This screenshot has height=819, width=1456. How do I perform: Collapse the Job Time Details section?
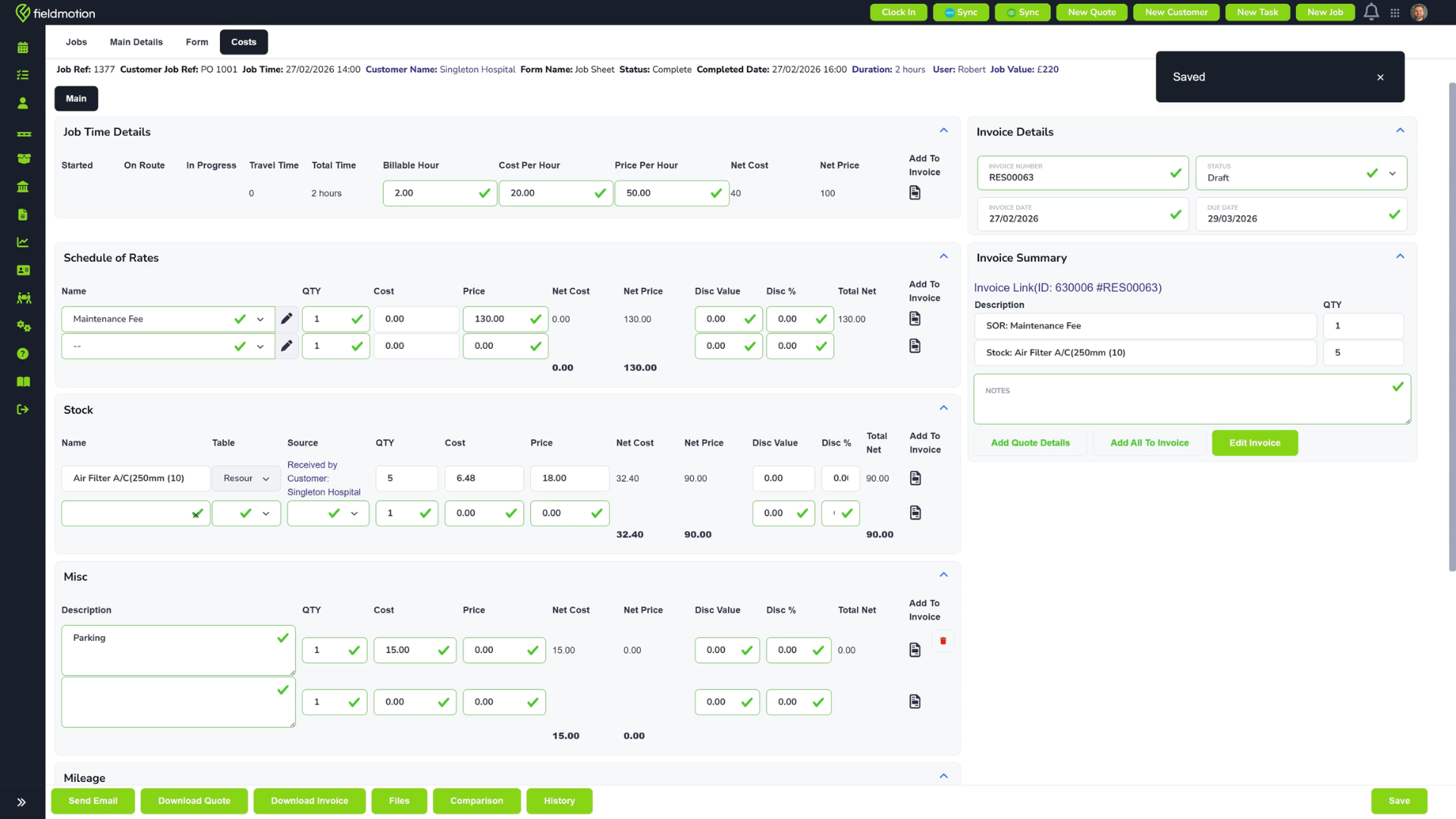[x=943, y=130]
